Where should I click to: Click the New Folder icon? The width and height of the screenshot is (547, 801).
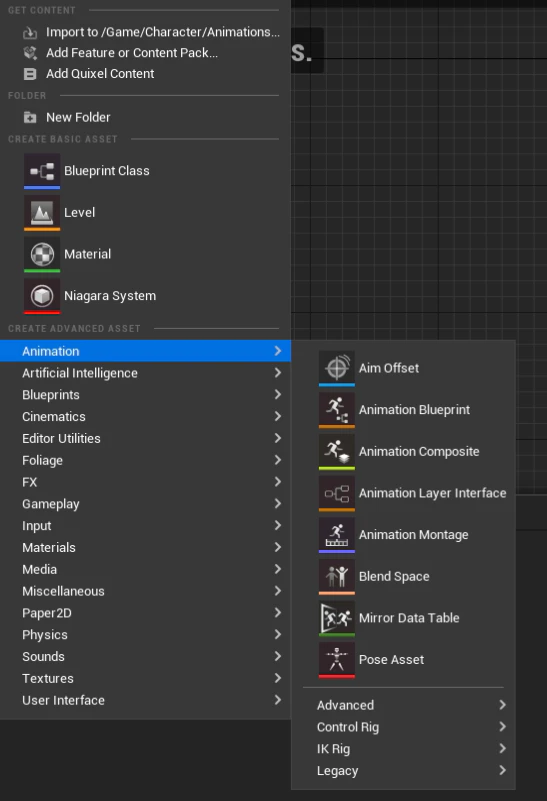(30, 117)
